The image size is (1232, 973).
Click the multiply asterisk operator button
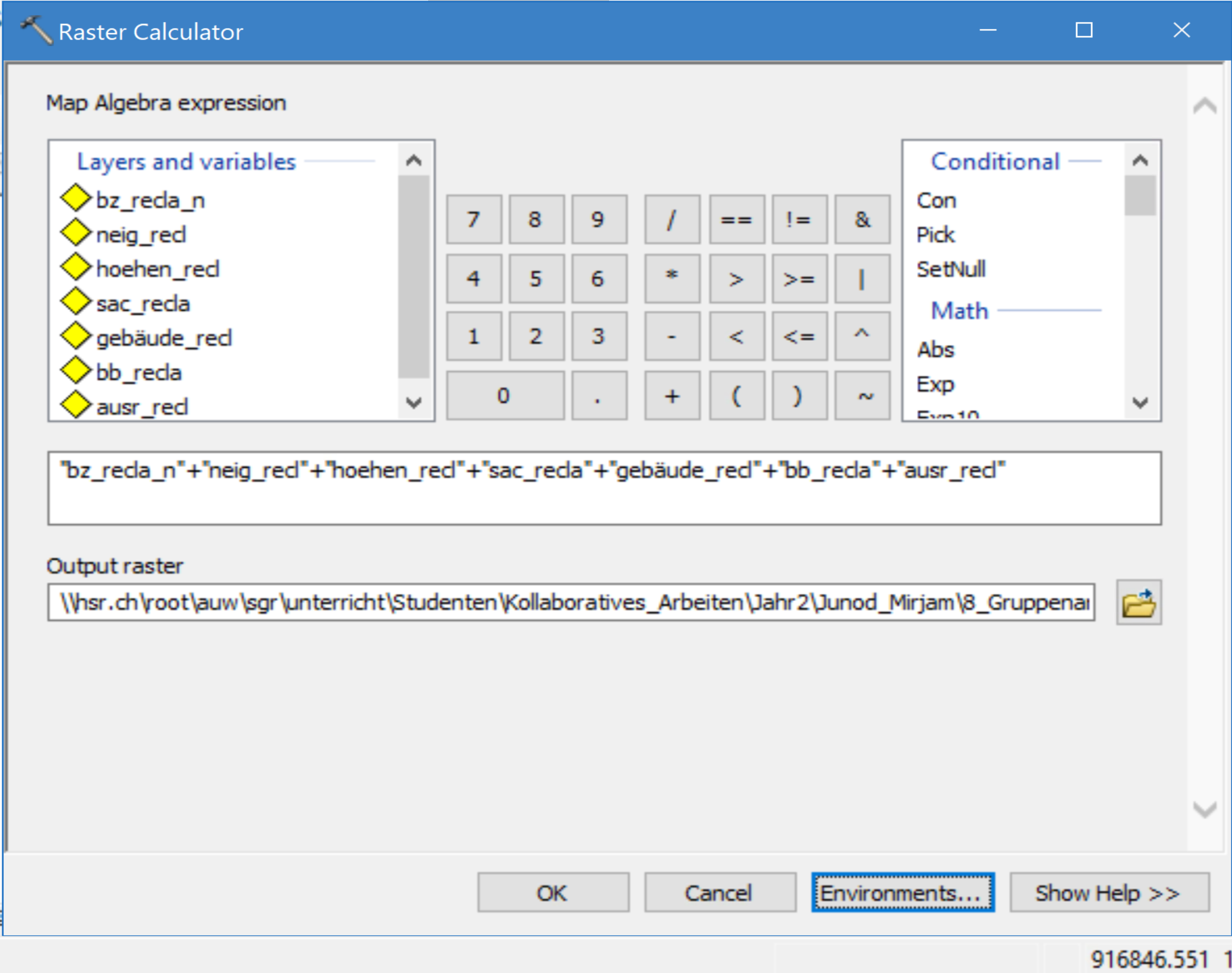tap(672, 278)
